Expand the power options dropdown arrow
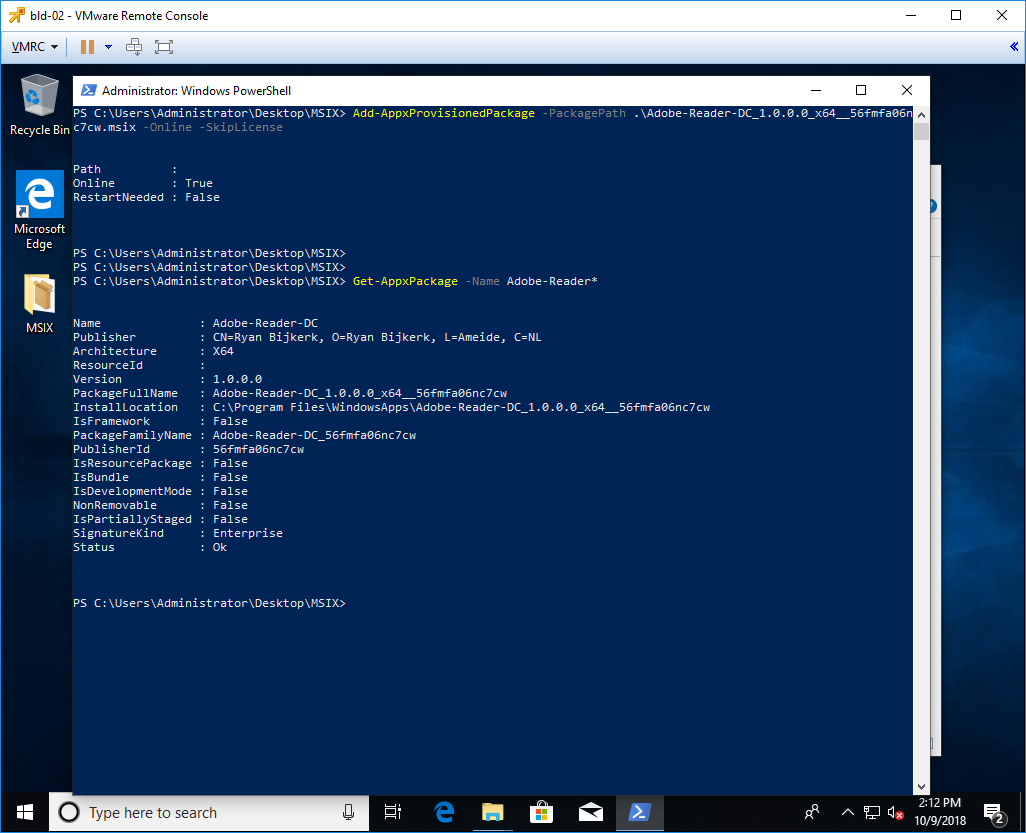 (x=109, y=47)
